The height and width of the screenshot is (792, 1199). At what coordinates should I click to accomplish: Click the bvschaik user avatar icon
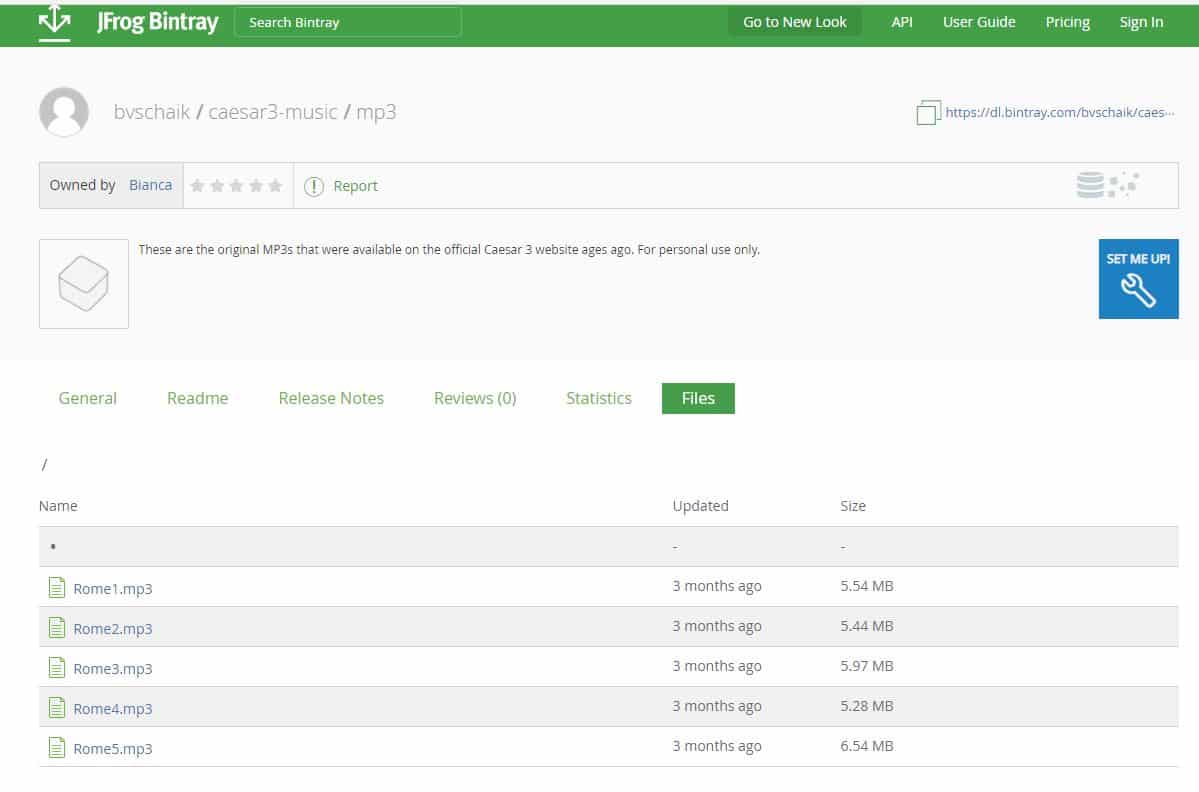(64, 112)
